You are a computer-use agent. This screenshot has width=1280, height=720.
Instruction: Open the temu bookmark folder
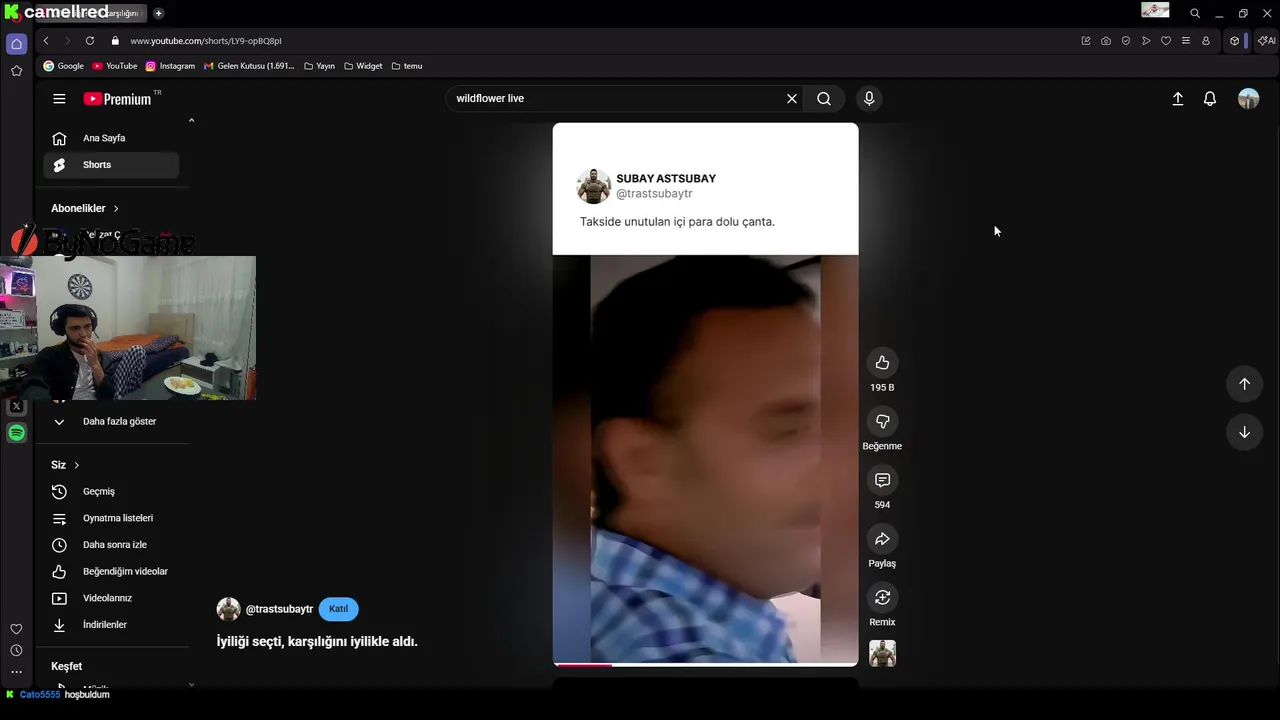click(x=407, y=66)
